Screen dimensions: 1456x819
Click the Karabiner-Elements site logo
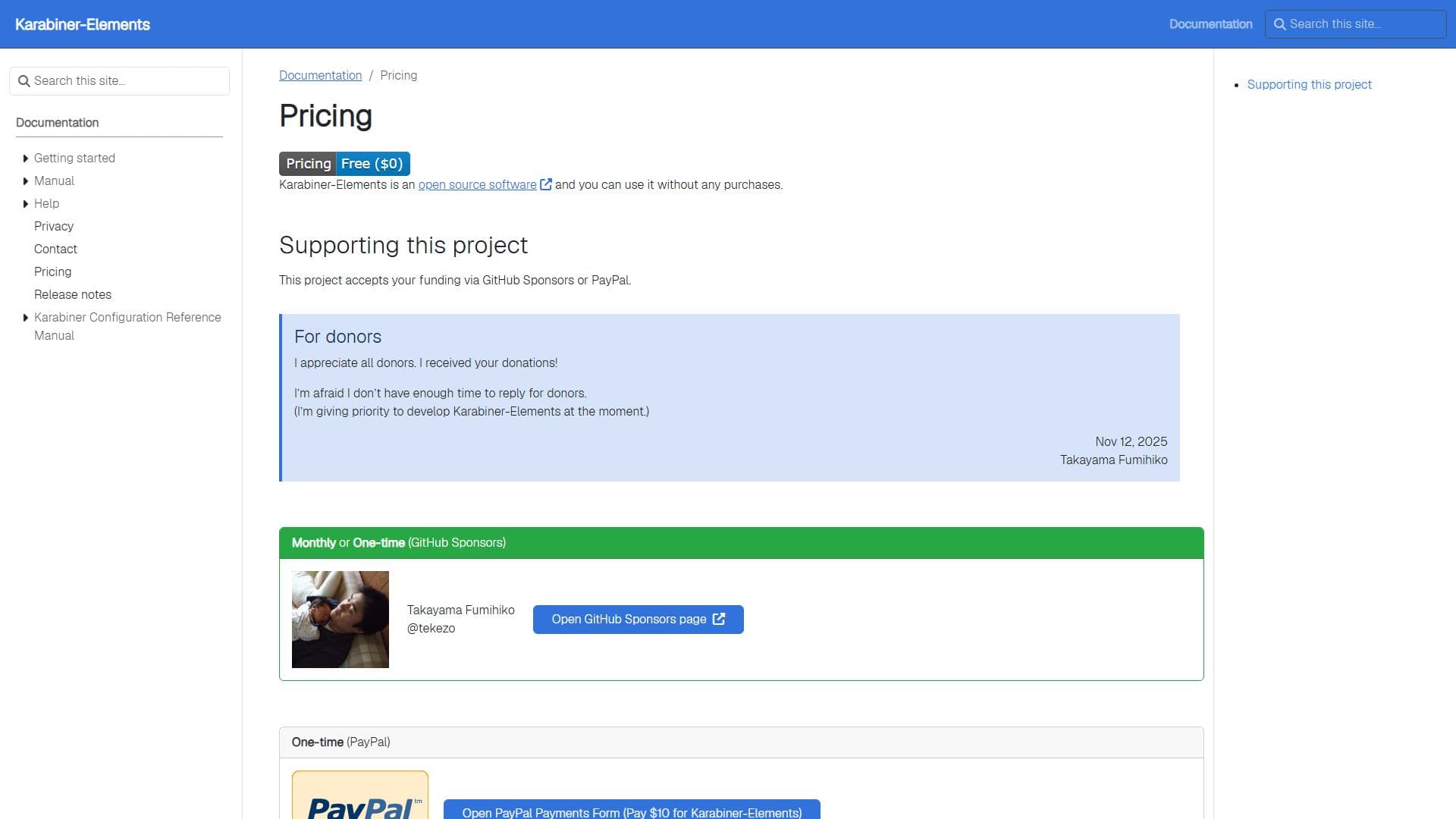83,24
